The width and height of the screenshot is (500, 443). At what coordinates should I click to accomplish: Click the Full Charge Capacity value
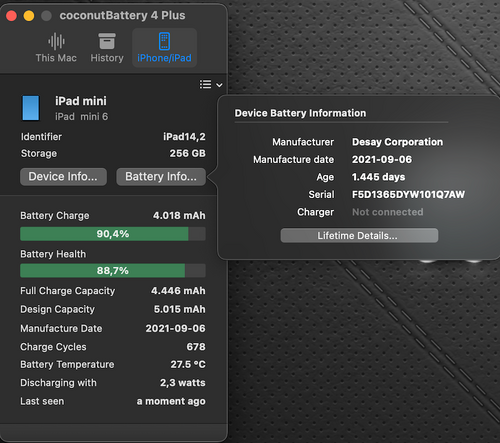178,291
